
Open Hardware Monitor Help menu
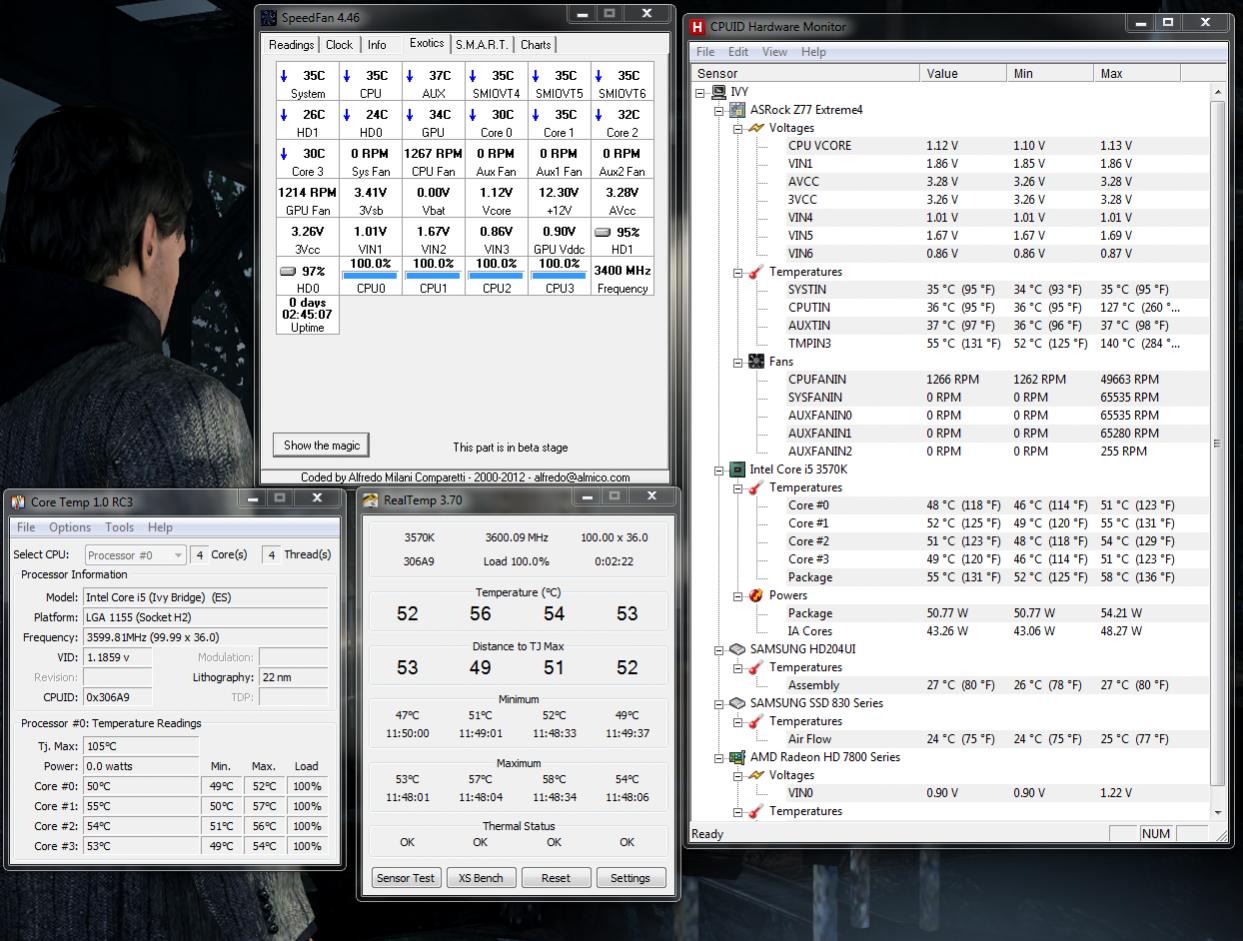click(x=813, y=52)
